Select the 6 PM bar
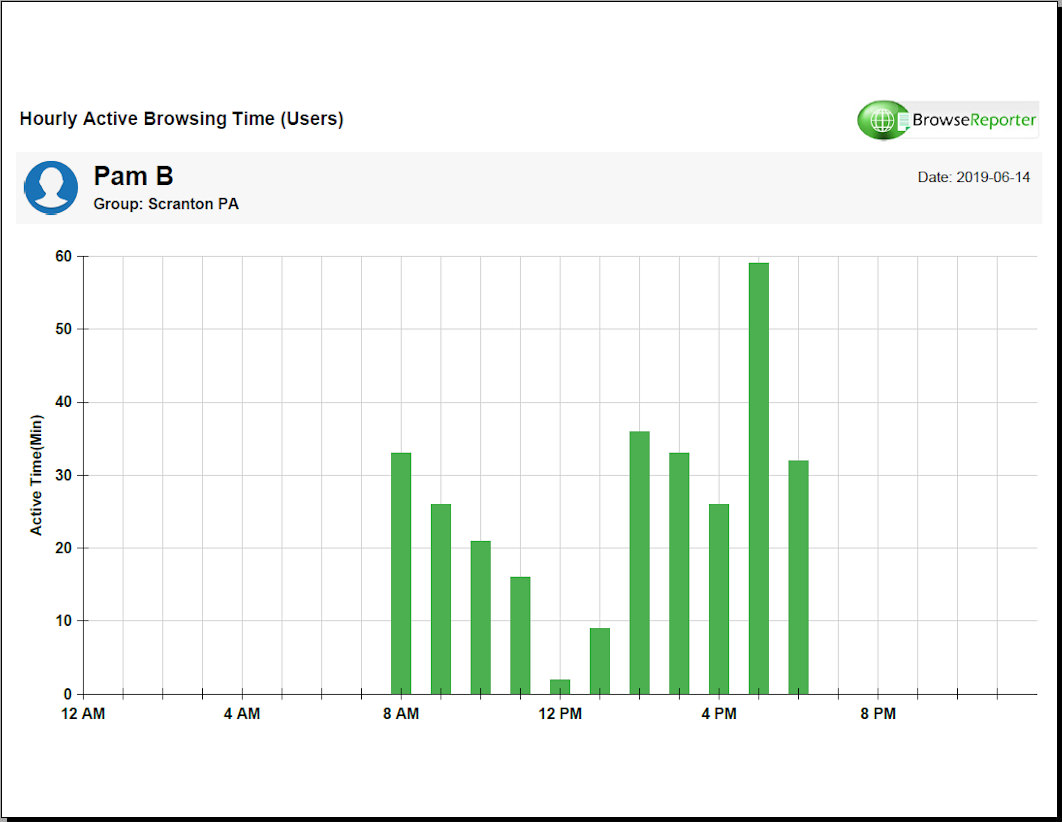 coord(798,577)
